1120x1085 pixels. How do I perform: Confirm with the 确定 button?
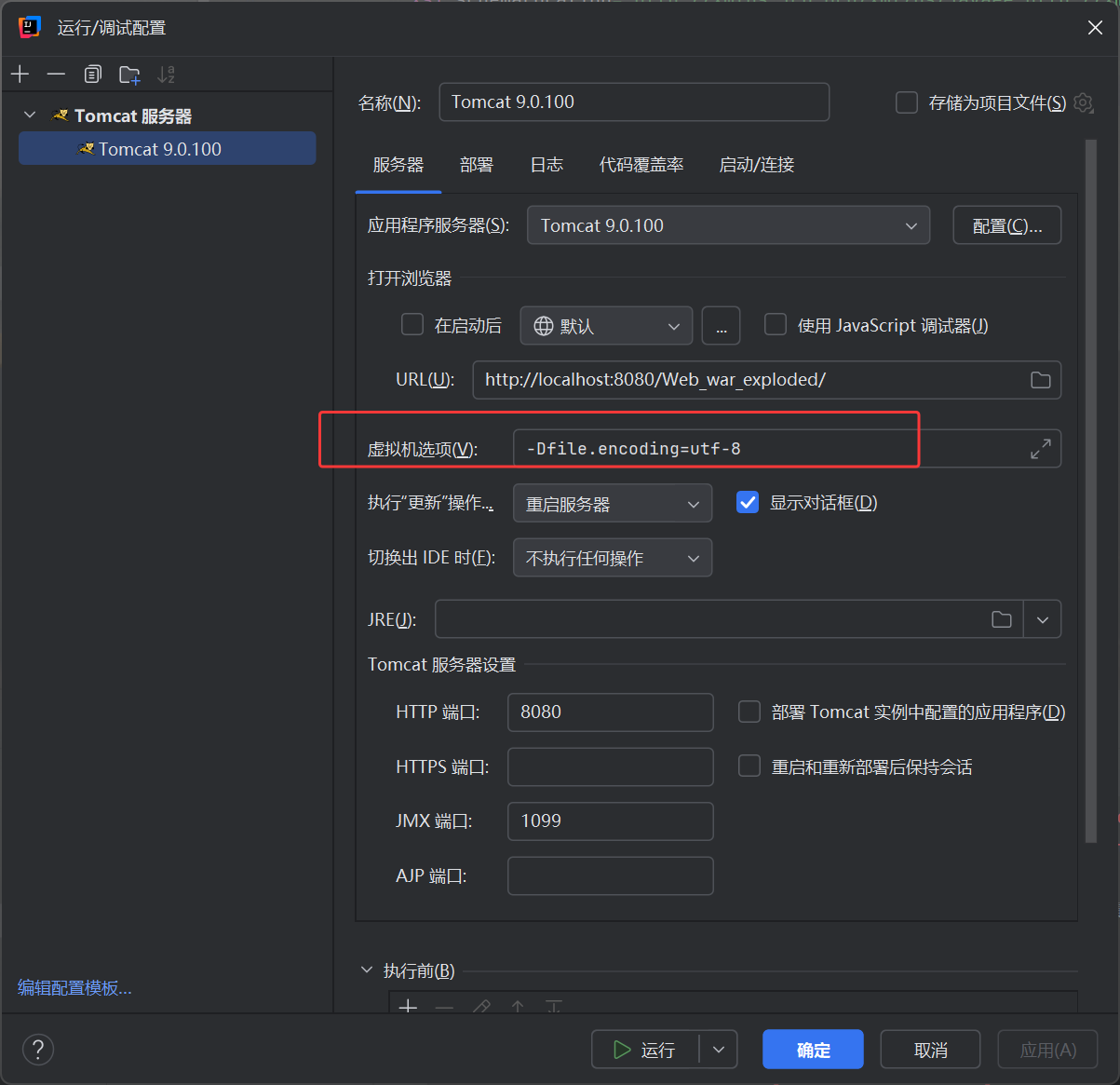coord(813,1050)
